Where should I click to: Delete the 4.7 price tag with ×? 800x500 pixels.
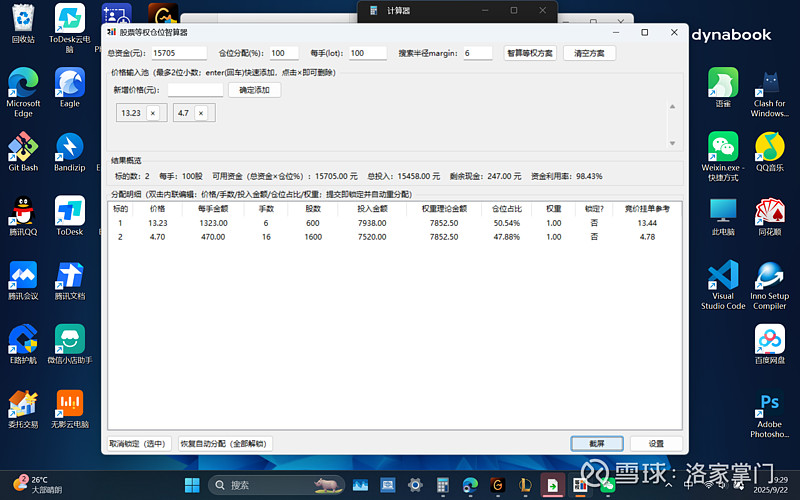[x=201, y=113]
